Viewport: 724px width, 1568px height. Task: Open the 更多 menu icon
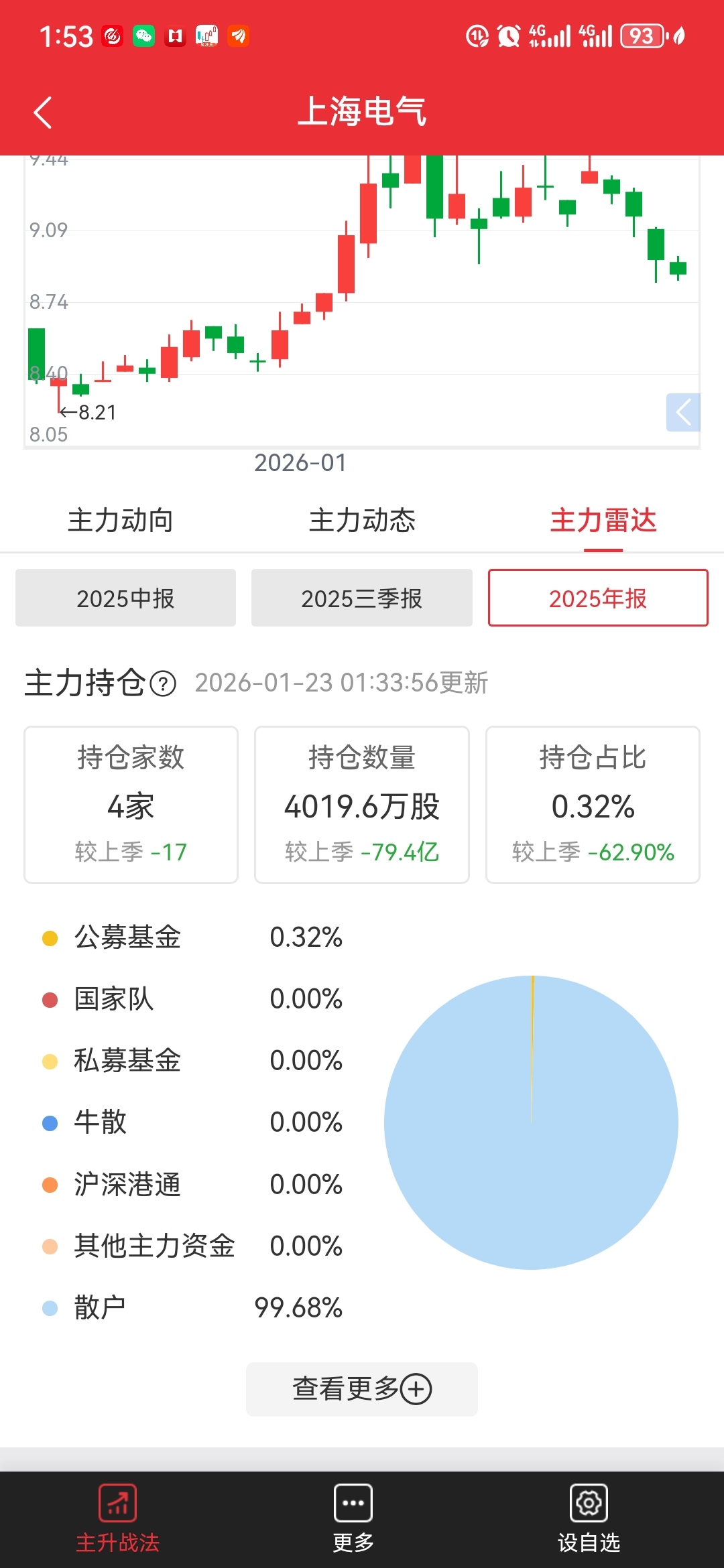click(353, 1503)
